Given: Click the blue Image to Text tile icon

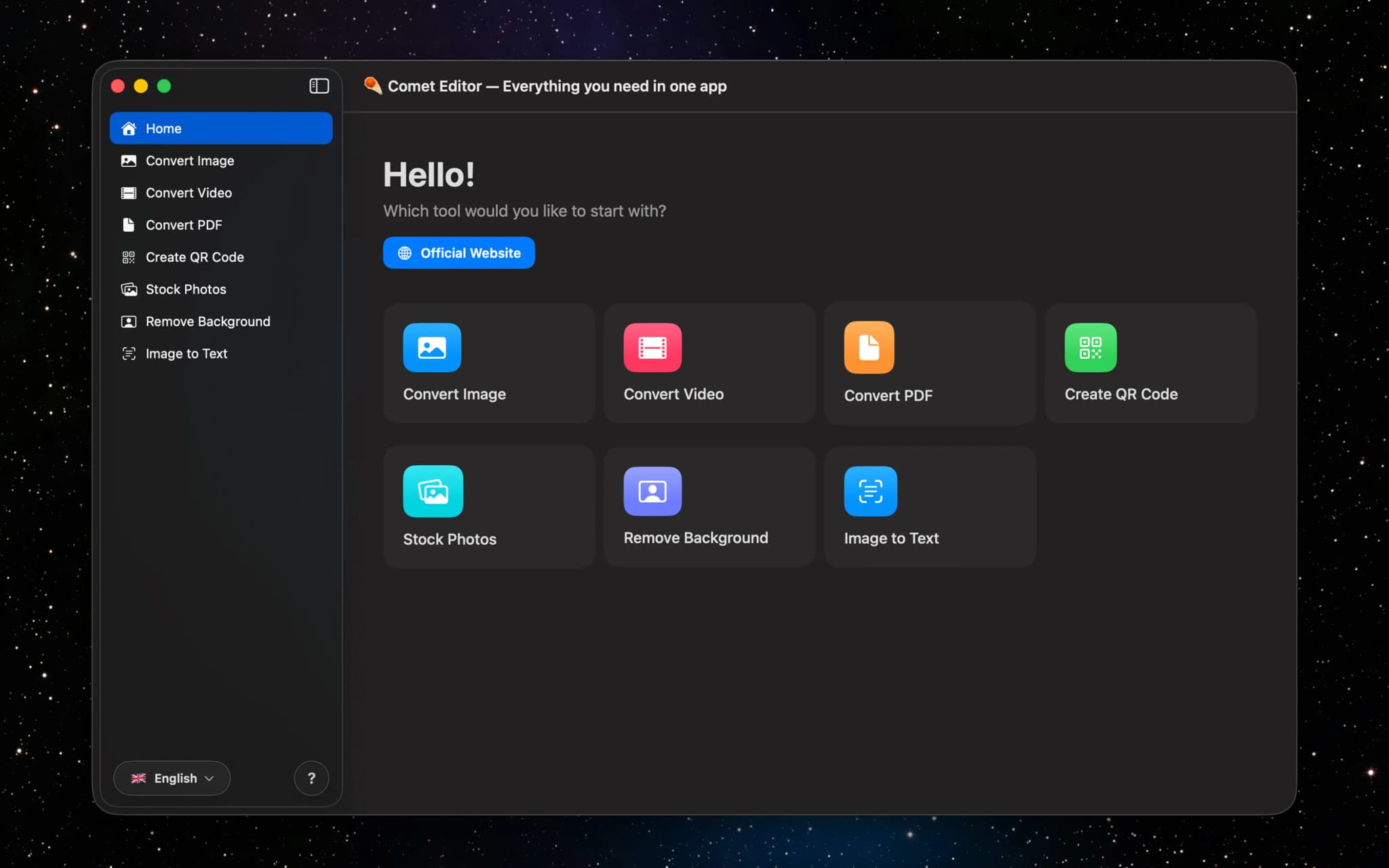Looking at the screenshot, I should pos(871,491).
